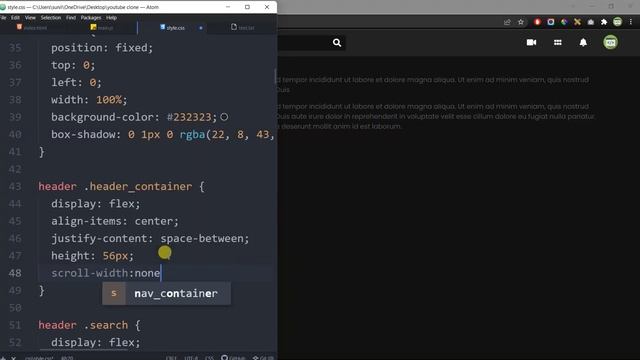The height and width of the screenshot is (360, 640).
Task: Click 'justify-content: space-between;' on line 46
Action: 150,238
